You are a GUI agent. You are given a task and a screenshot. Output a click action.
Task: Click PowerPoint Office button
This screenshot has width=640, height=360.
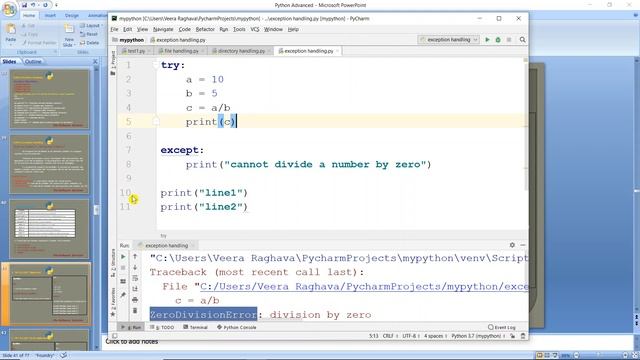(x=9, y=9)
